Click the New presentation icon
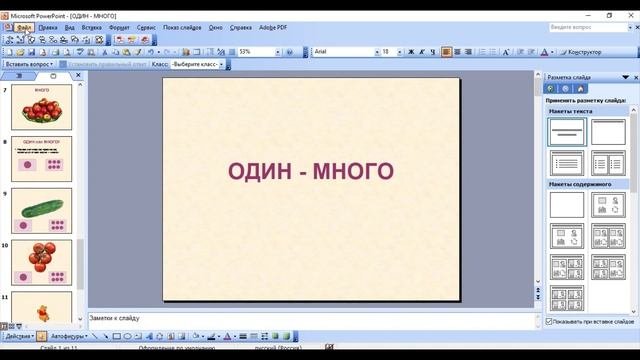640x360 pixels. (x=9, y=52)
